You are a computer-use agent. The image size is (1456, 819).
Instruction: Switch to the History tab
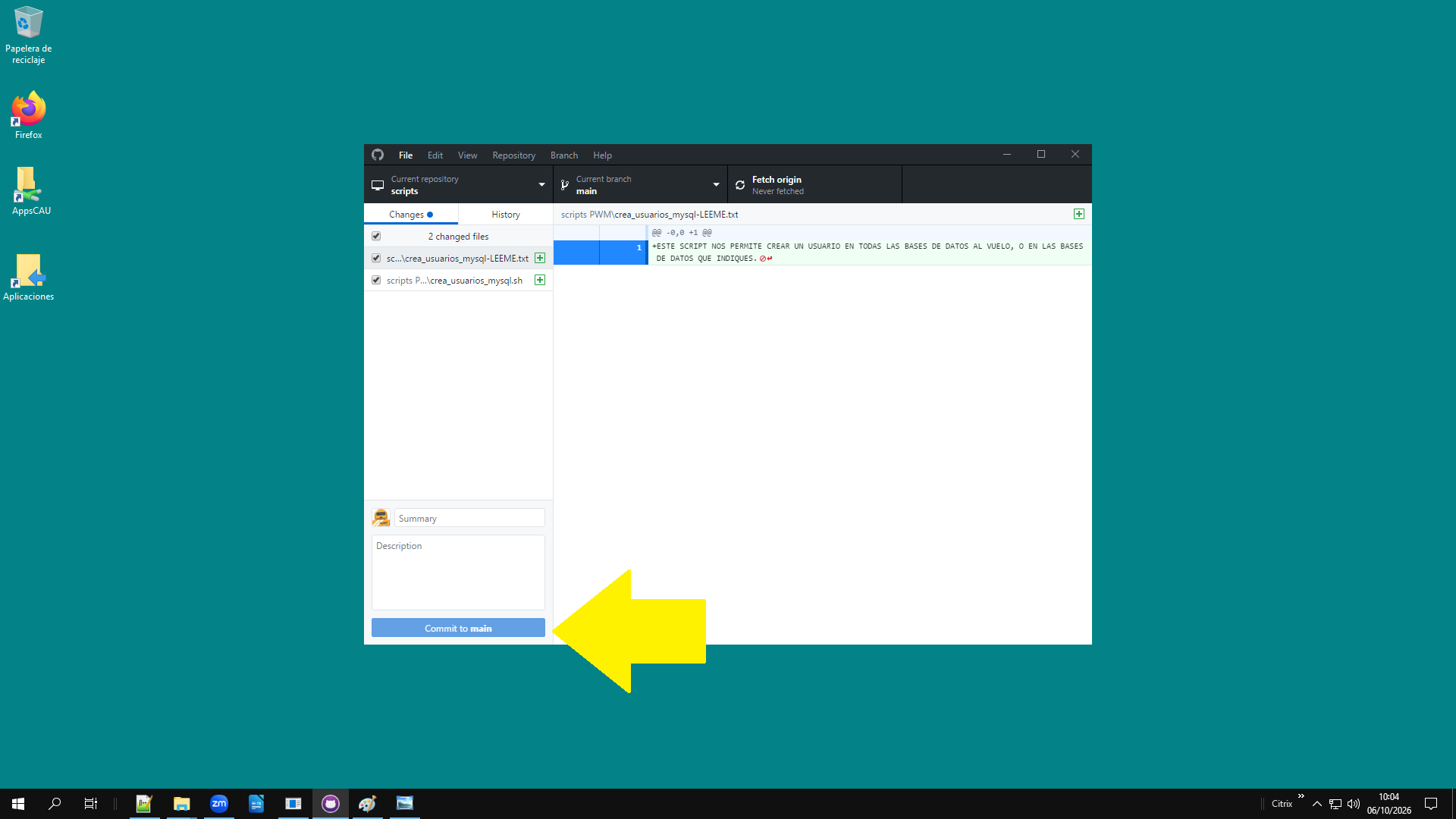[x=506, y=215]
